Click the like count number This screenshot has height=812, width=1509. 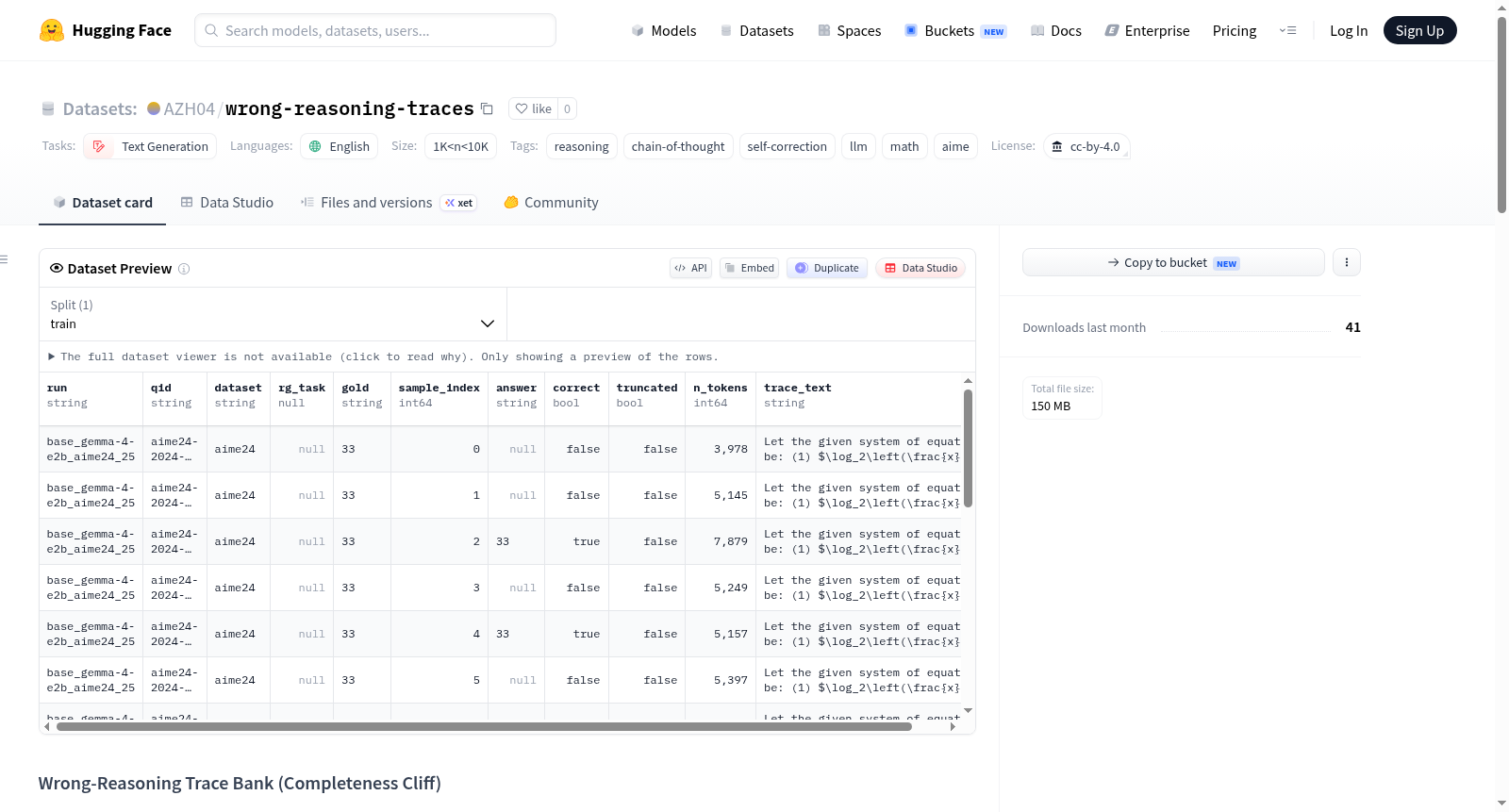pyautogui.click(x=567, y=108)
